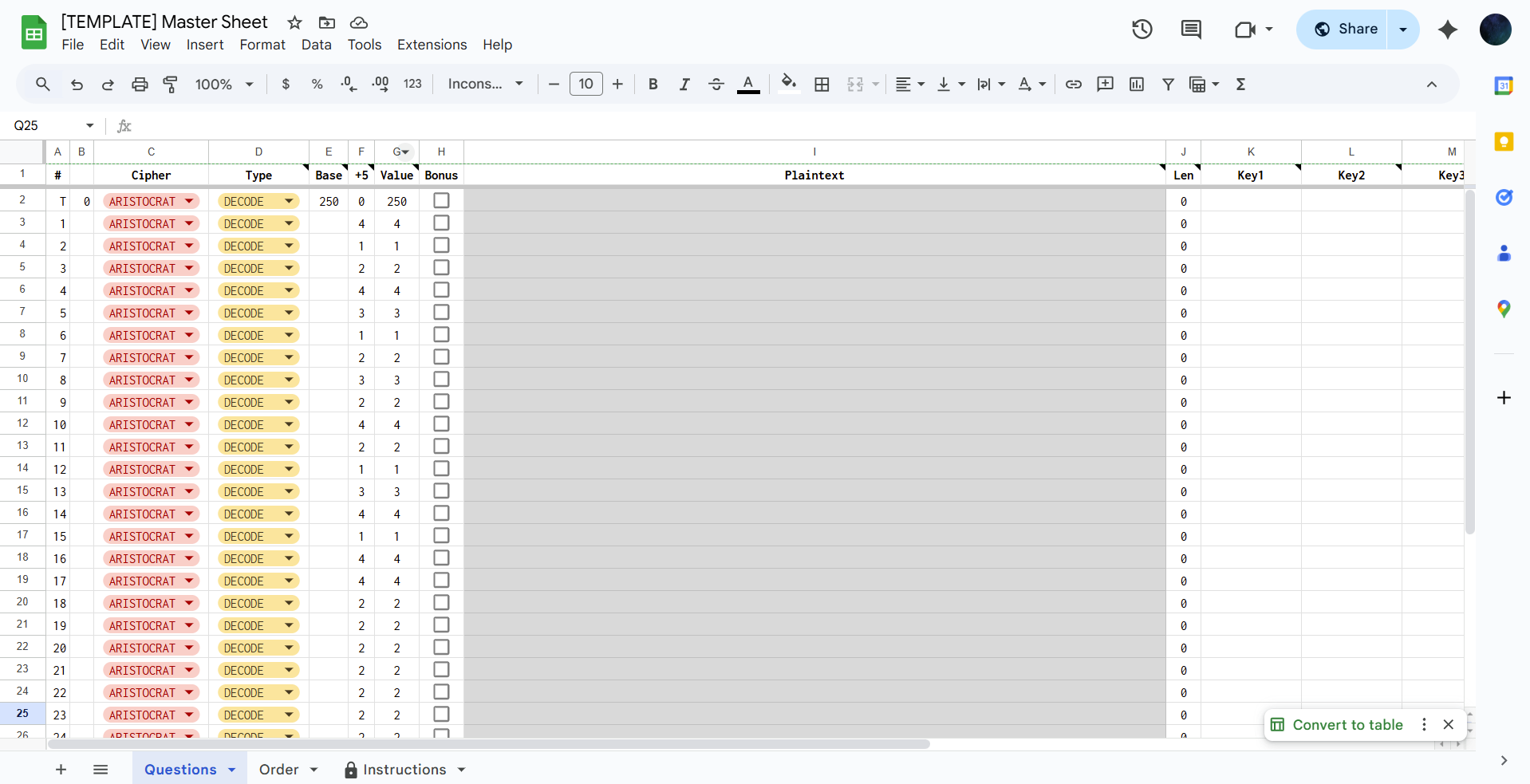The width and height of the screenshot is (1530, 784).
Task: Toggle strikethrough formatting
Action: click(716, 84)
